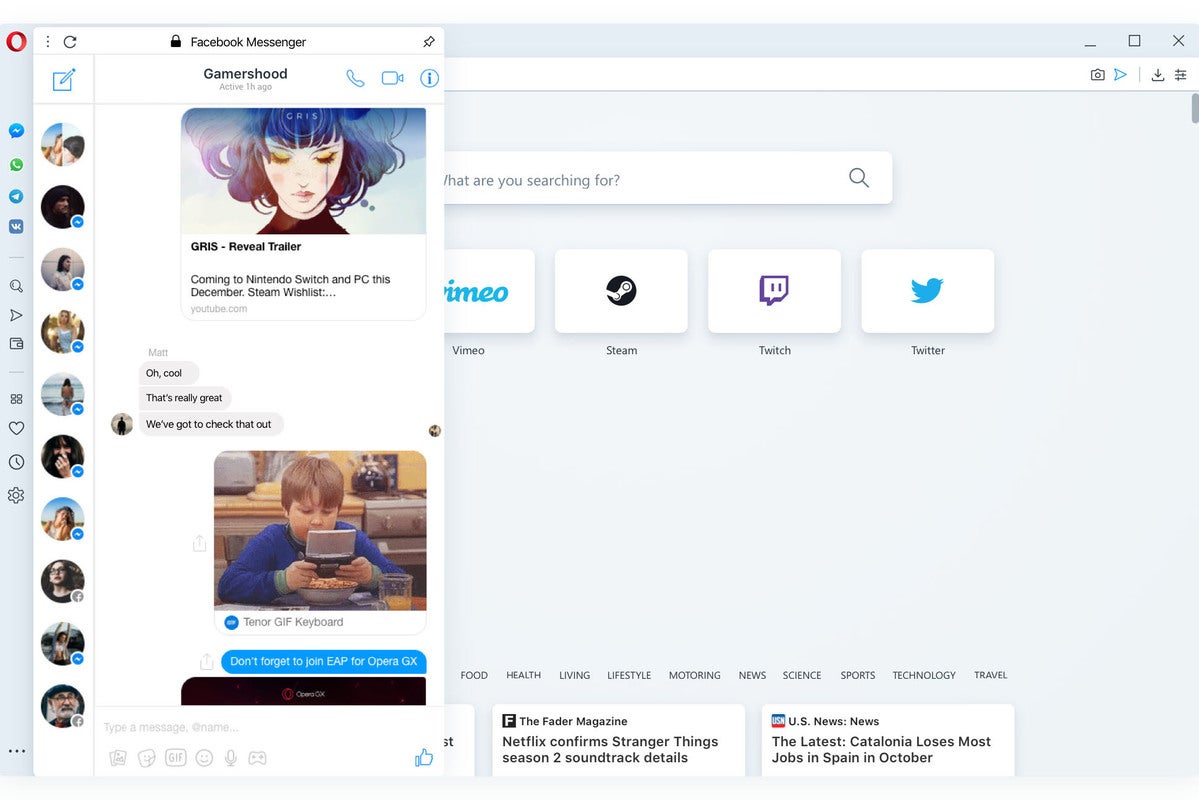Start a video call with Gamershood
1199x800 pixels.
[x=392, y=78]
